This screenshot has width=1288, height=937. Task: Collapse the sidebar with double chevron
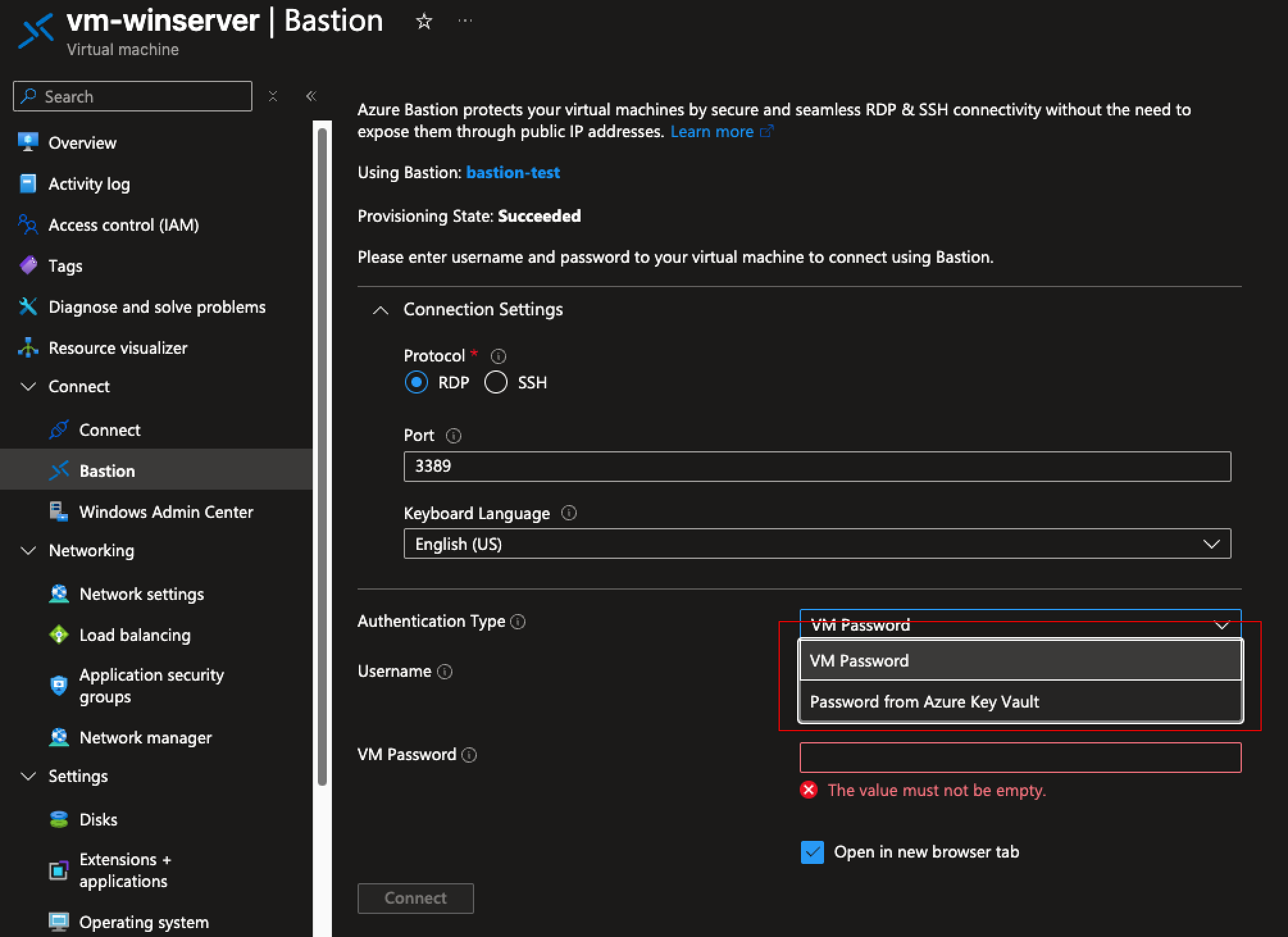tap(311, 96)
